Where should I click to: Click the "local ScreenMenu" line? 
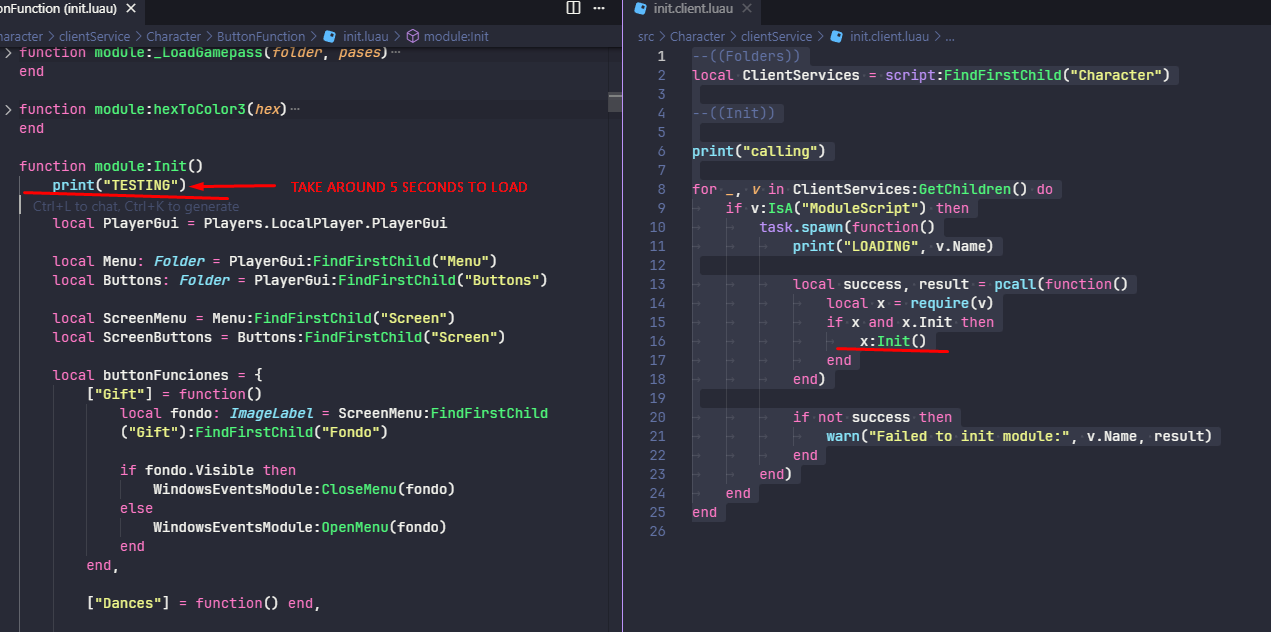[254, 318]
